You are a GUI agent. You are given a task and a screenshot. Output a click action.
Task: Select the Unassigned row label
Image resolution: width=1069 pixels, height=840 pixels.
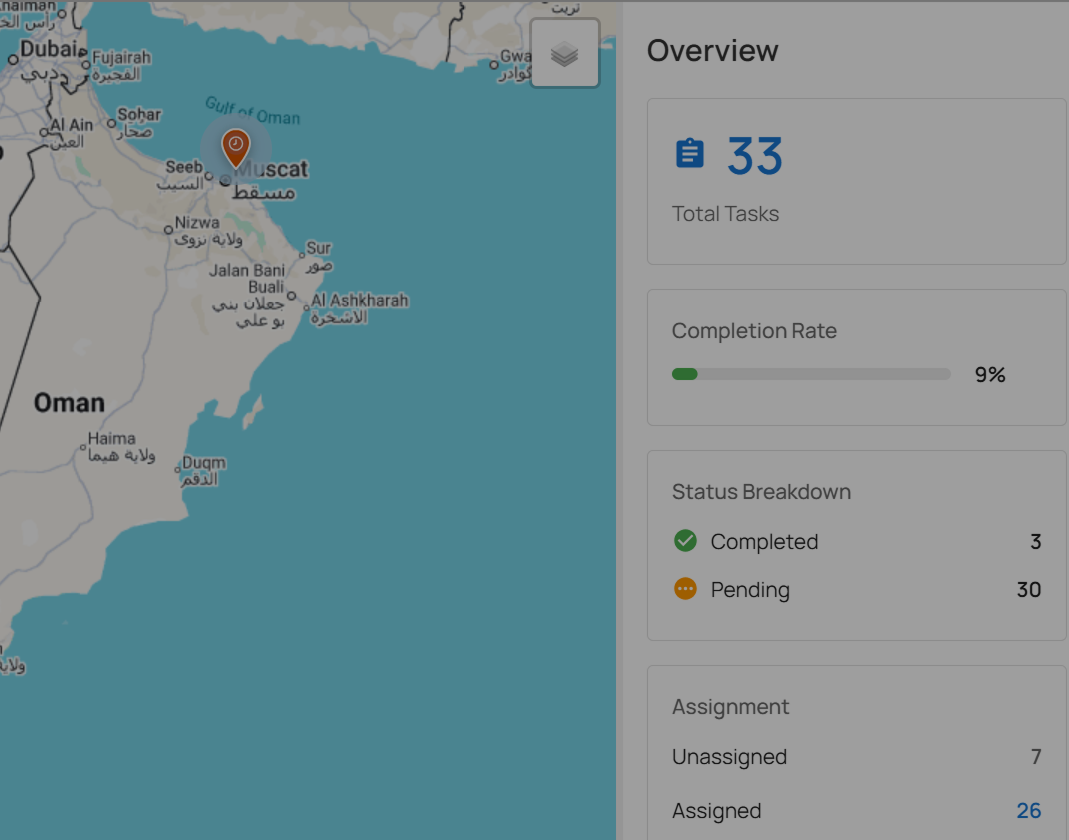[x=729, y=757]
